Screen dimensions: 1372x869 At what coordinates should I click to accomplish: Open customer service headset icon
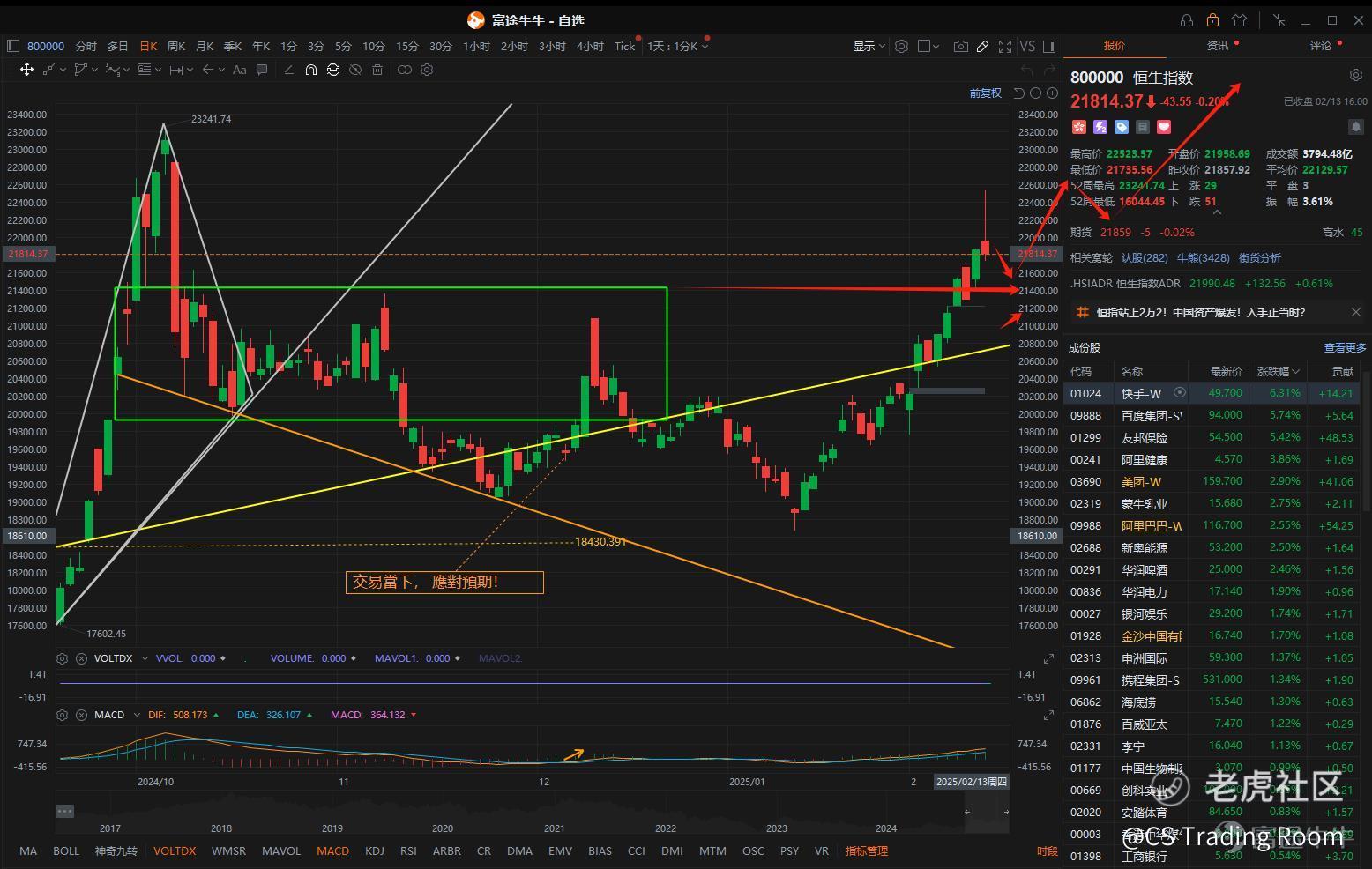click(x=1186, y=20)
